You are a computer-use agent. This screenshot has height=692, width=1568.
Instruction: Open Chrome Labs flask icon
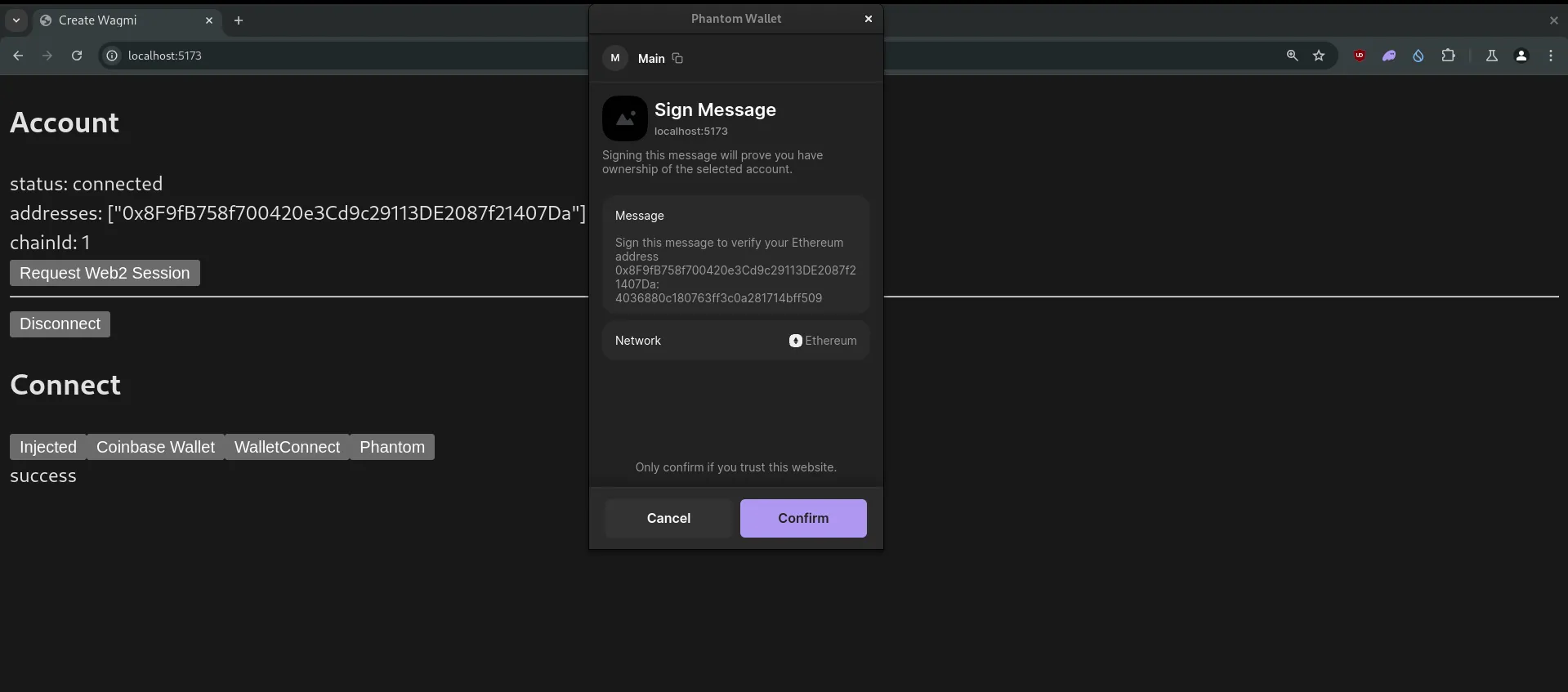[x=1491, y=56]
